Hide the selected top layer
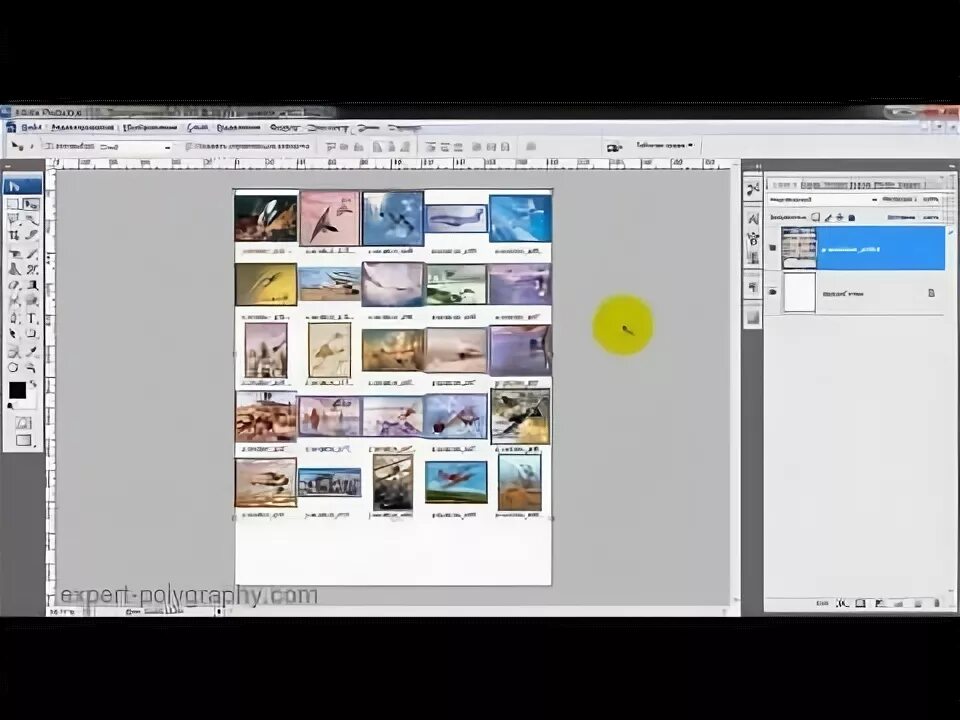Viewport: 960px width, 720px height. 773,247
